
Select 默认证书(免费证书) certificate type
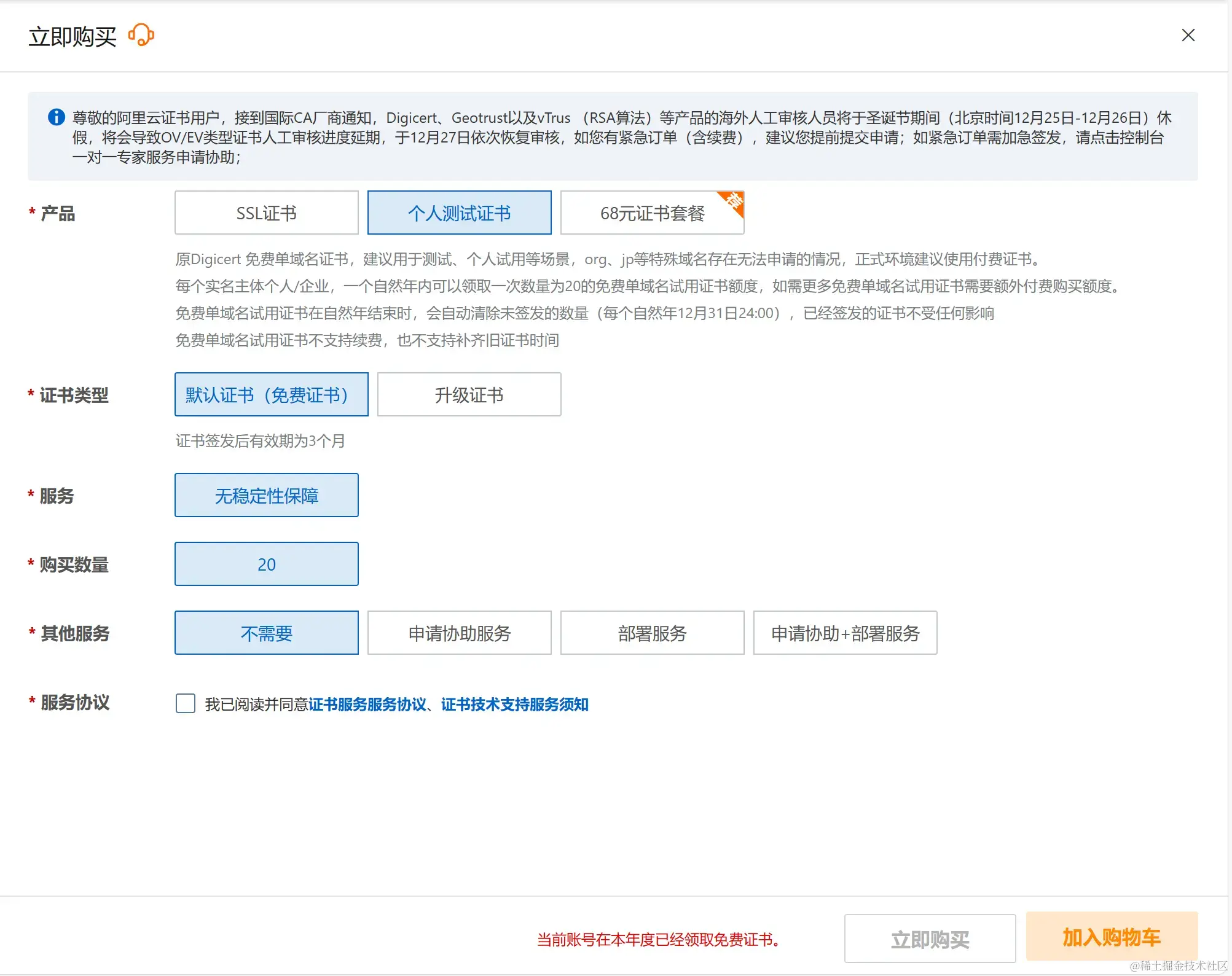(271, 395)
